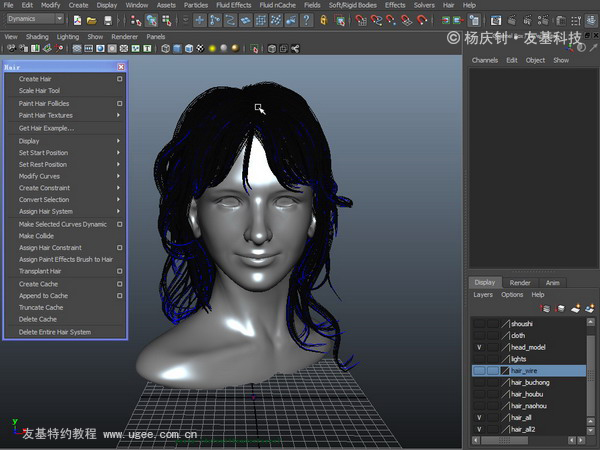Click the Save Scene disk icon

[x=108, y=20]
